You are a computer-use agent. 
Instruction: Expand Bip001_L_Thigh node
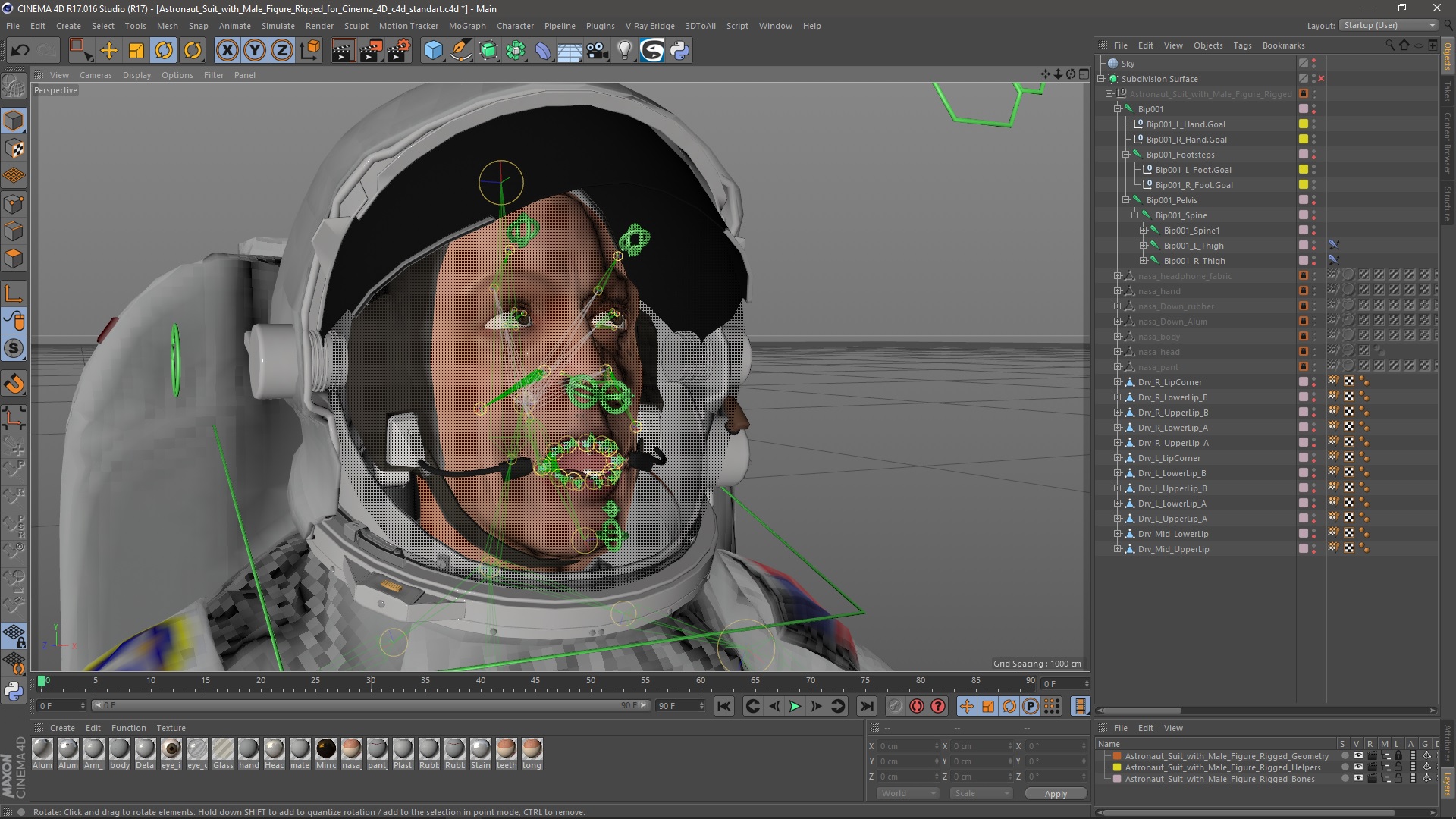(x=1144, y=246)
